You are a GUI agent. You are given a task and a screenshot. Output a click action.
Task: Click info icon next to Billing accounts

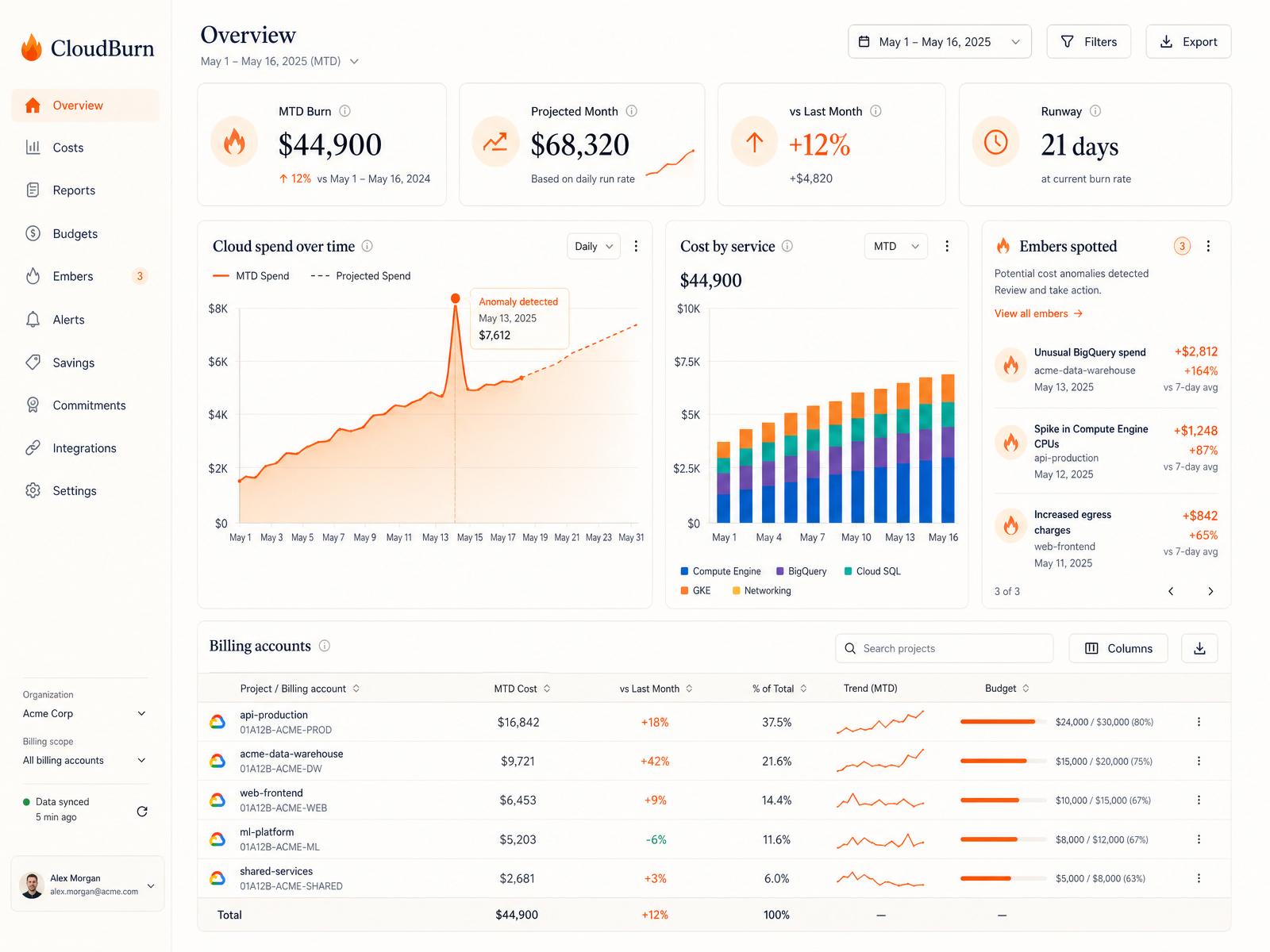(324, 646)
